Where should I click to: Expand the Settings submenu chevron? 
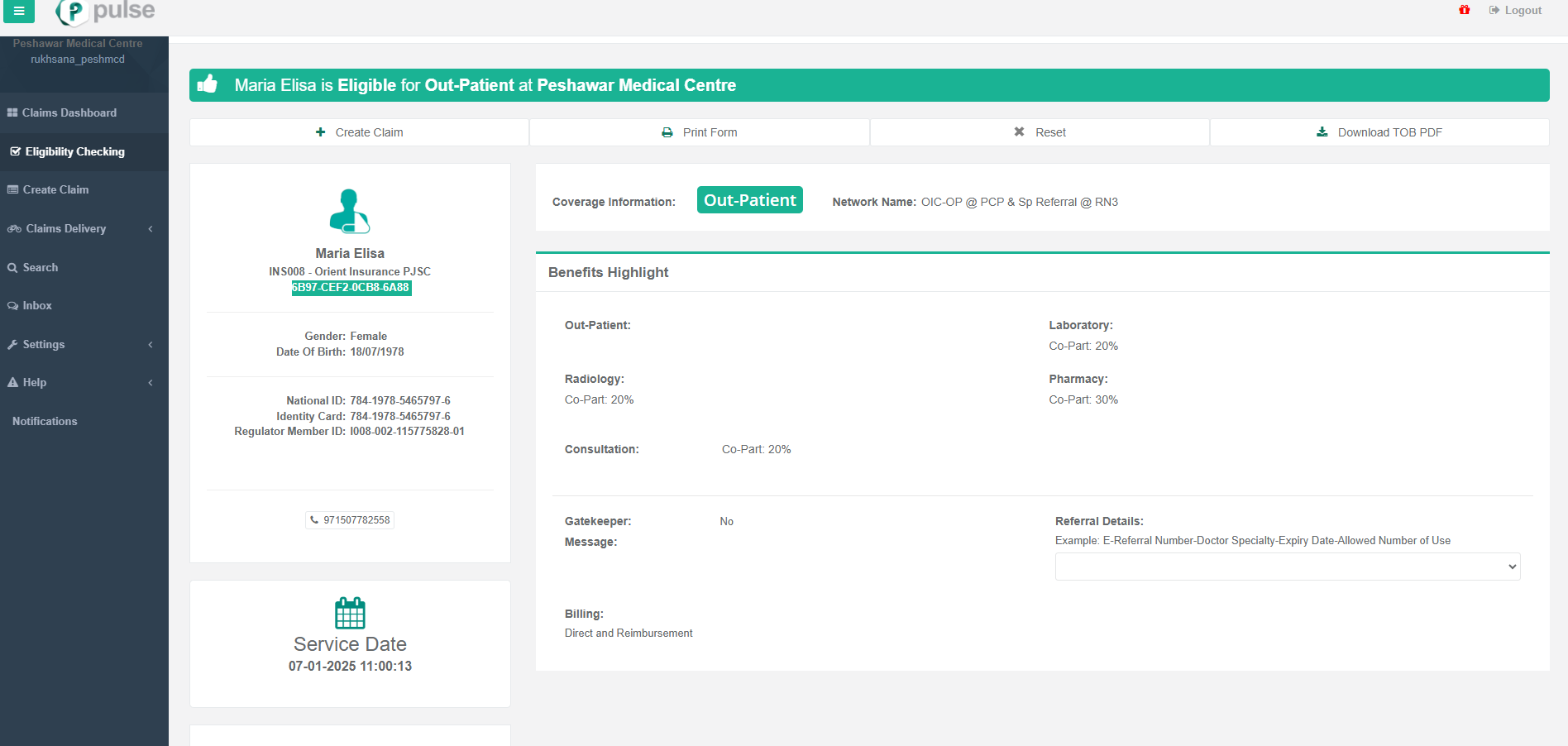coord(151,345)
